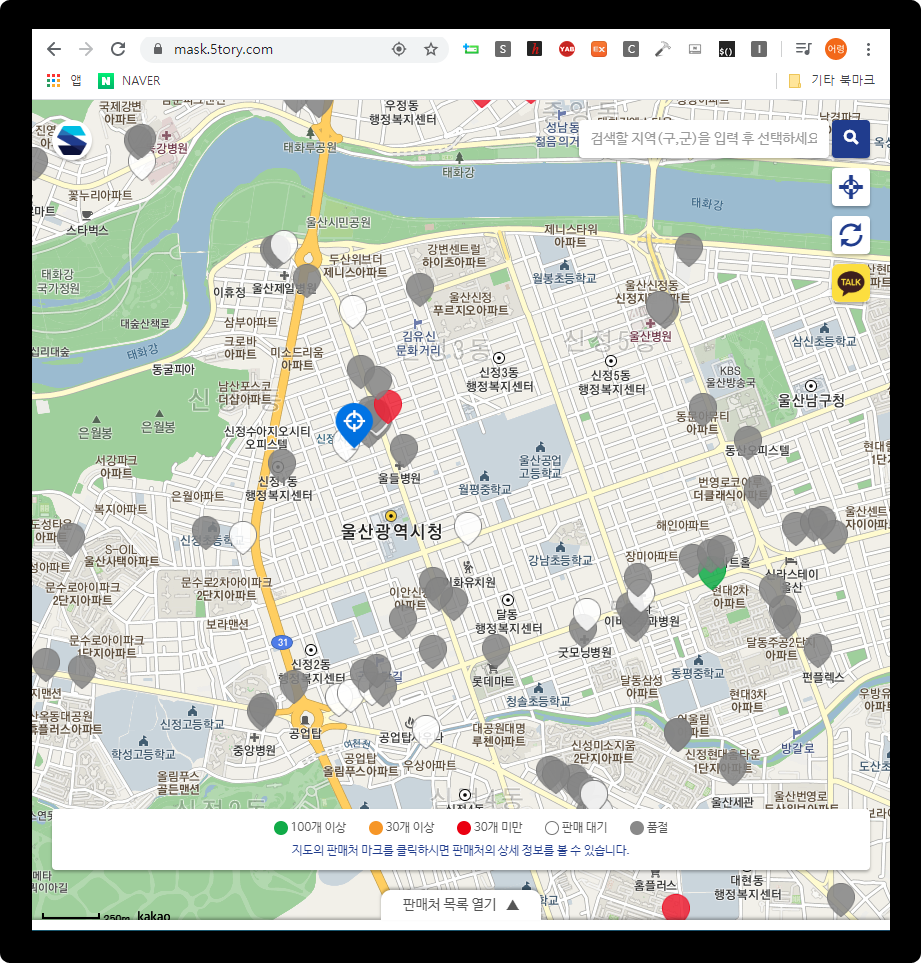Reload the page with browser refresh
Screen dimensions: 921x963
(x=118, y=49)
